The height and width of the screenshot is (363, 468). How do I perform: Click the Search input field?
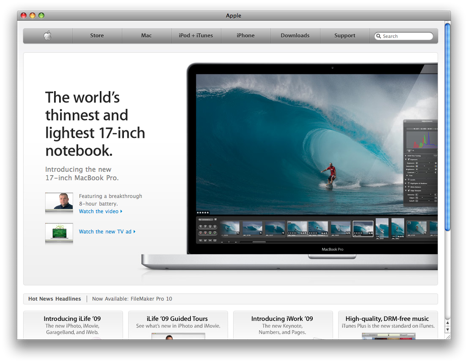click(404, 36)
